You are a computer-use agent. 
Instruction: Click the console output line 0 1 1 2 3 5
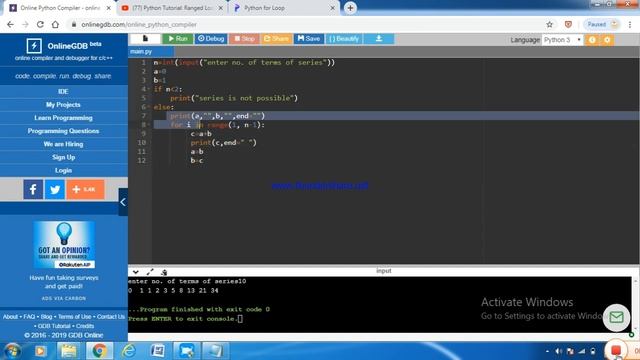tap(173, 291)
